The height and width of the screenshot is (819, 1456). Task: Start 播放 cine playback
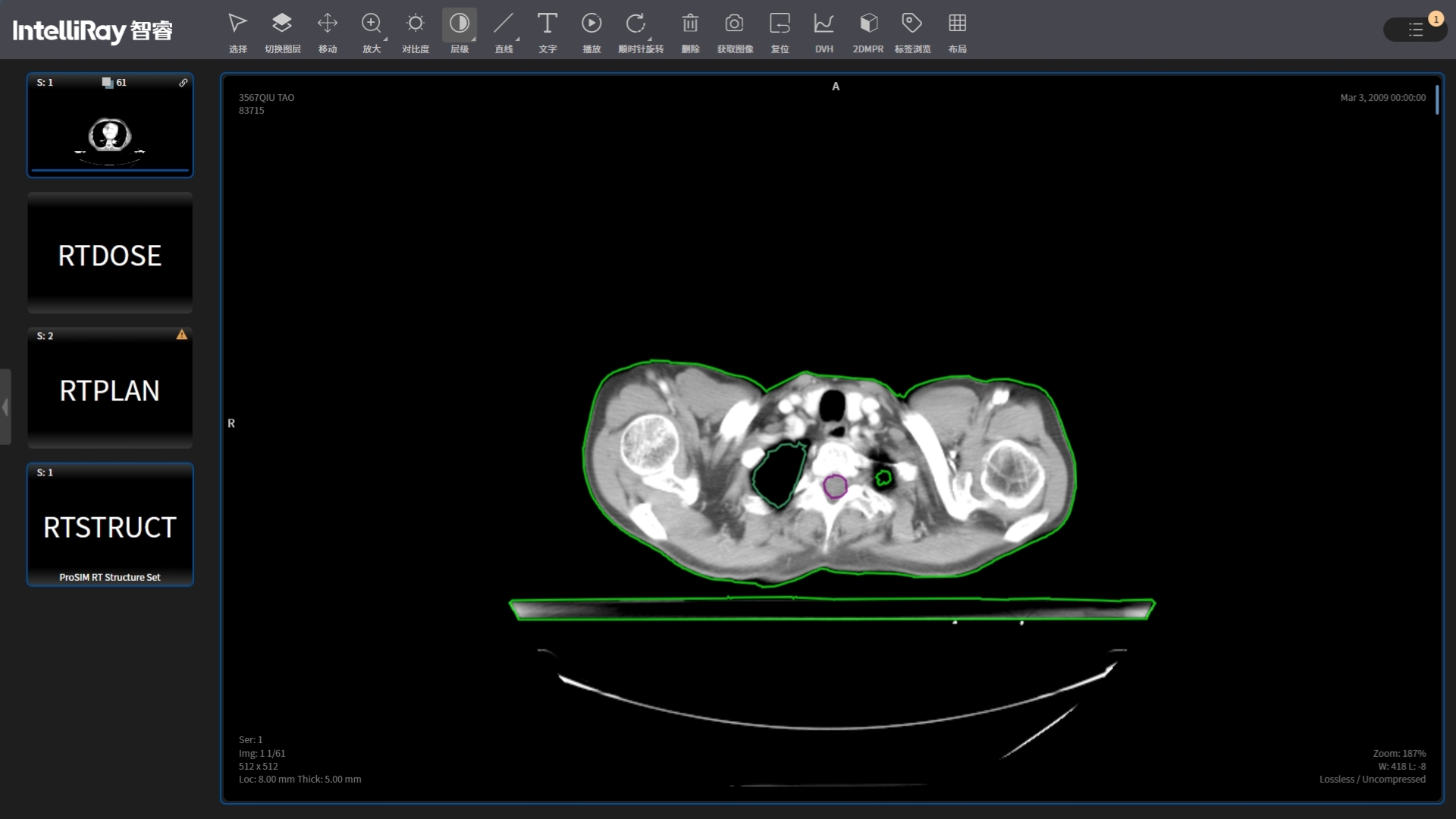(591, 32)
